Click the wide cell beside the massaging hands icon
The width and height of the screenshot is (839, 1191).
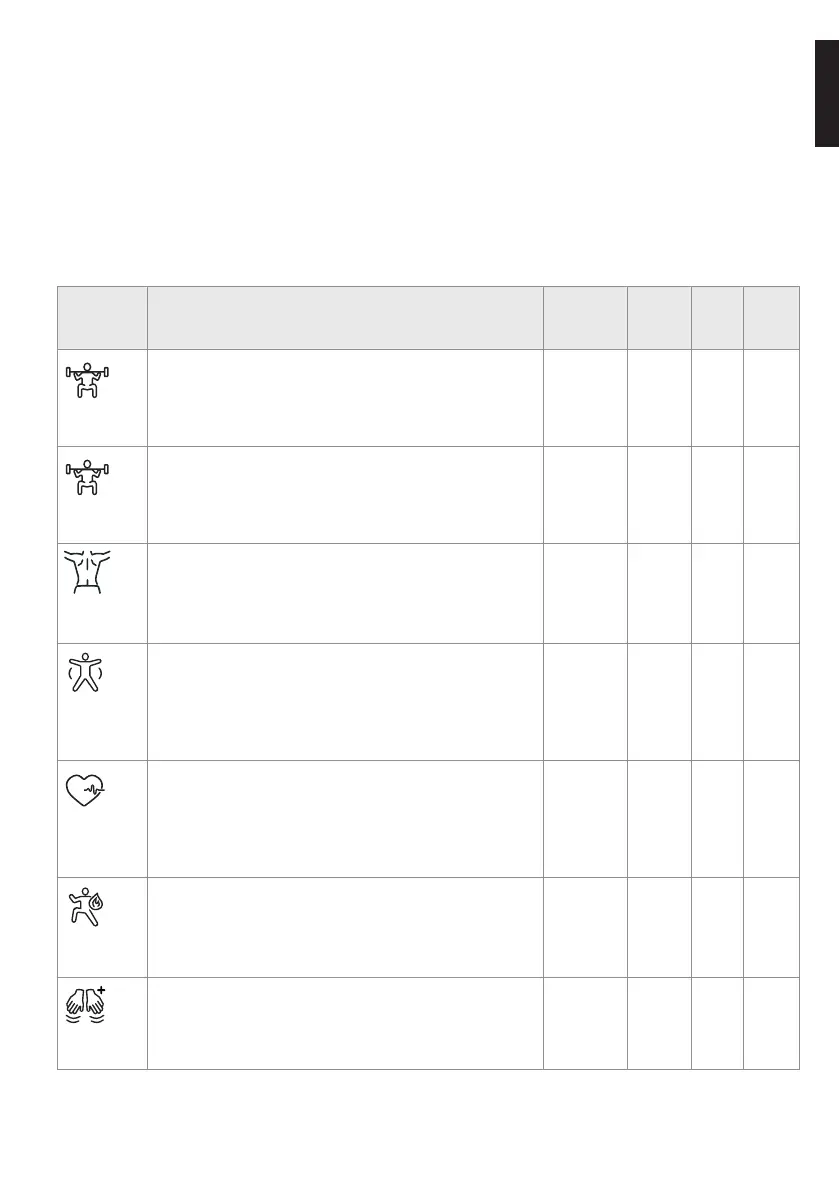(345, 1023)
